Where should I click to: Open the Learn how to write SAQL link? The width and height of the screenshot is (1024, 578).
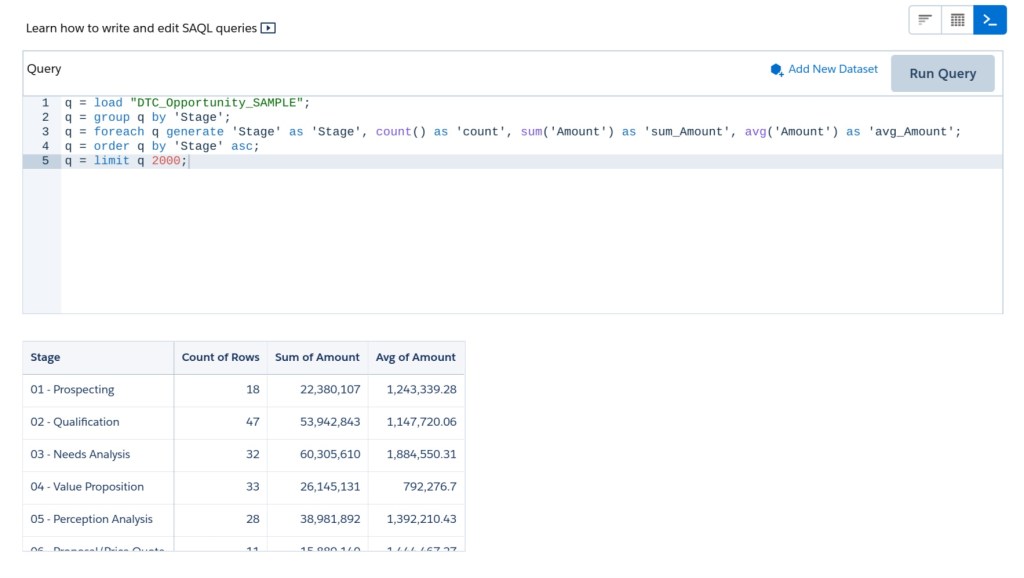coord(141,28)
